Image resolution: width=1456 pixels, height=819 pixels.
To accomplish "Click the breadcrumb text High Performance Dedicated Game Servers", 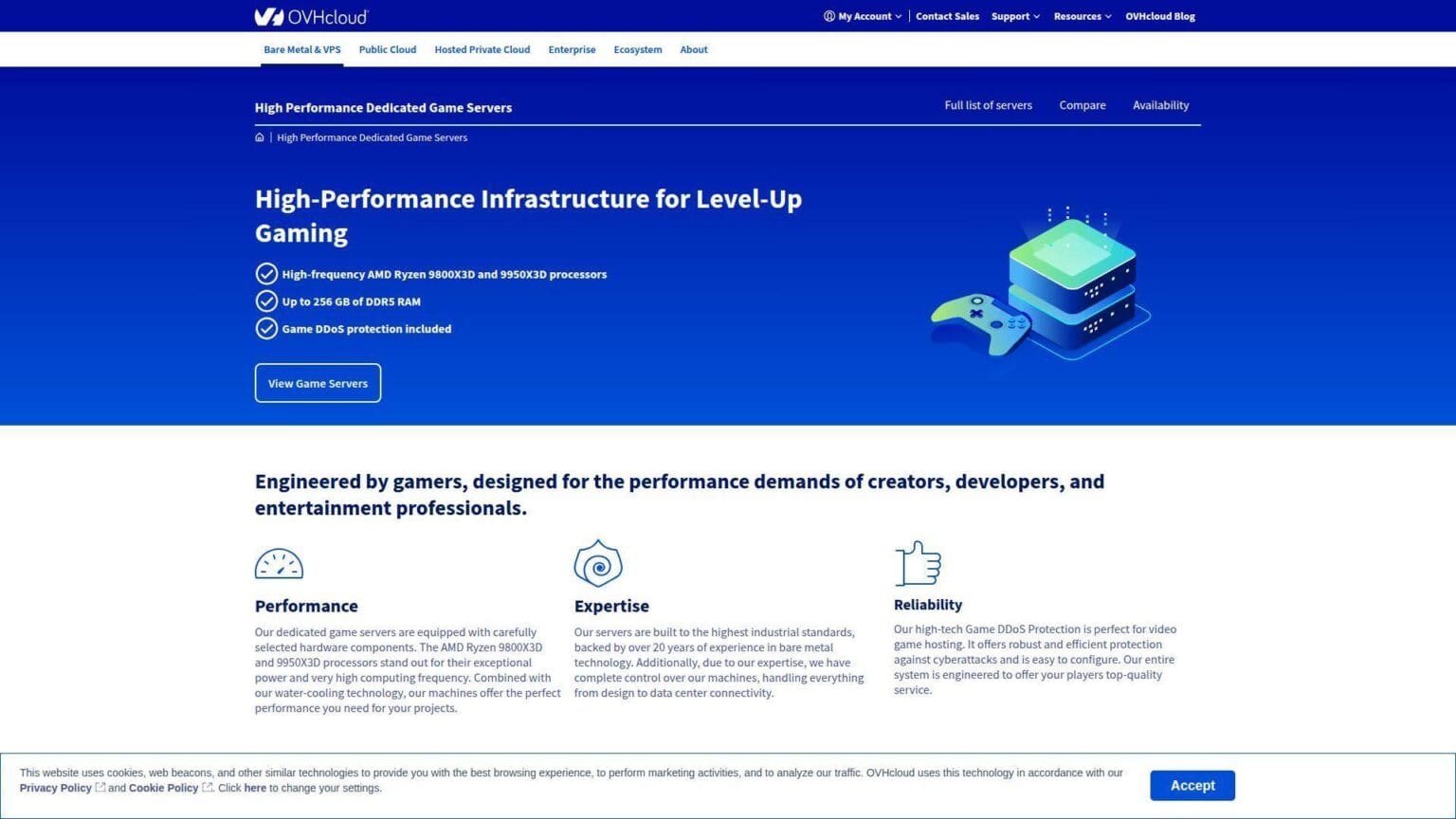I will [x=372, y=137].
